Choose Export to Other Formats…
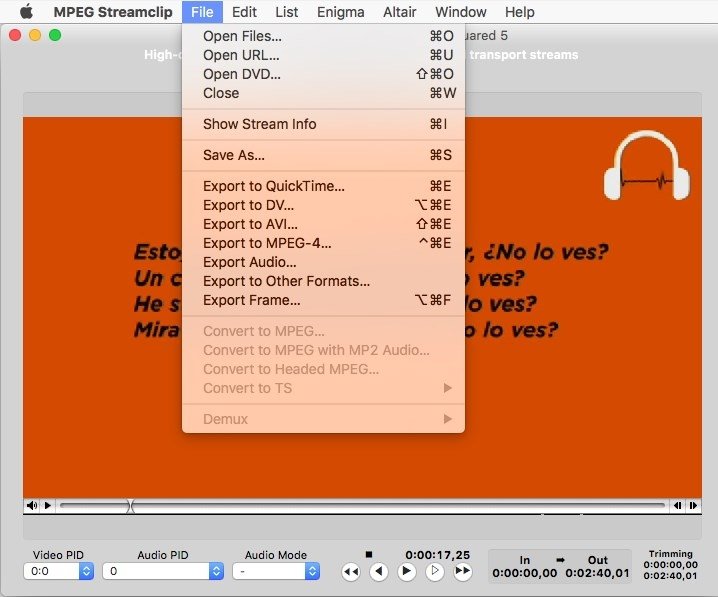The width and height of the screenshot is (718, 597). 323,281
